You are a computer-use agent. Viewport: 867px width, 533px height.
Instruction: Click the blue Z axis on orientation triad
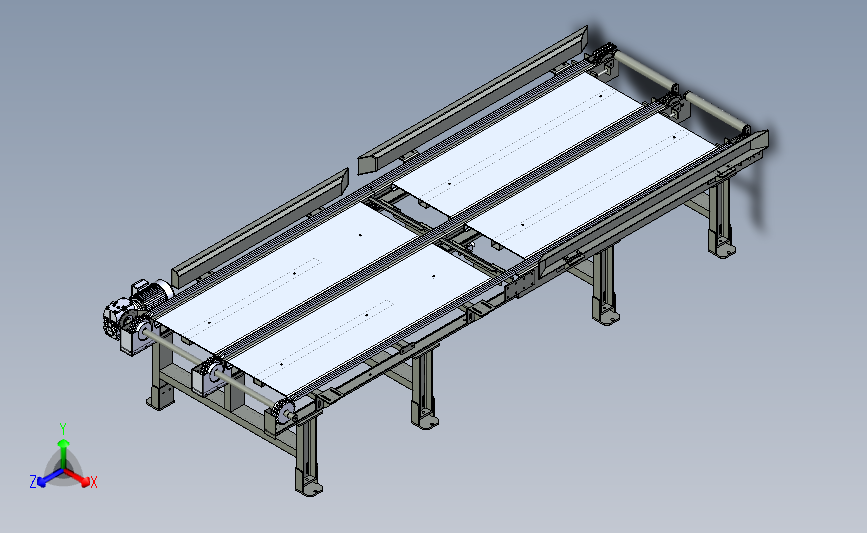[x=49, y=478]
